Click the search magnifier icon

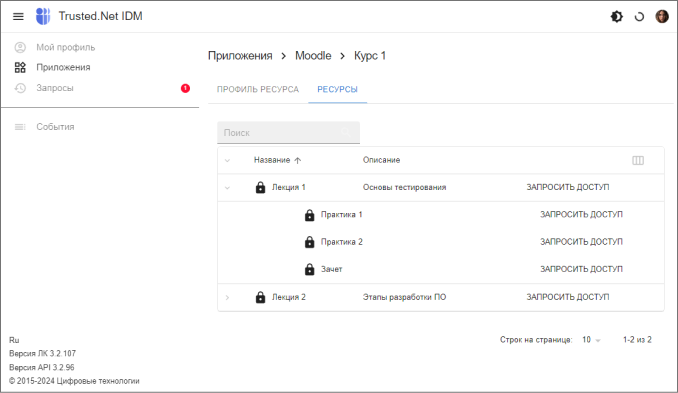[345, 132]
